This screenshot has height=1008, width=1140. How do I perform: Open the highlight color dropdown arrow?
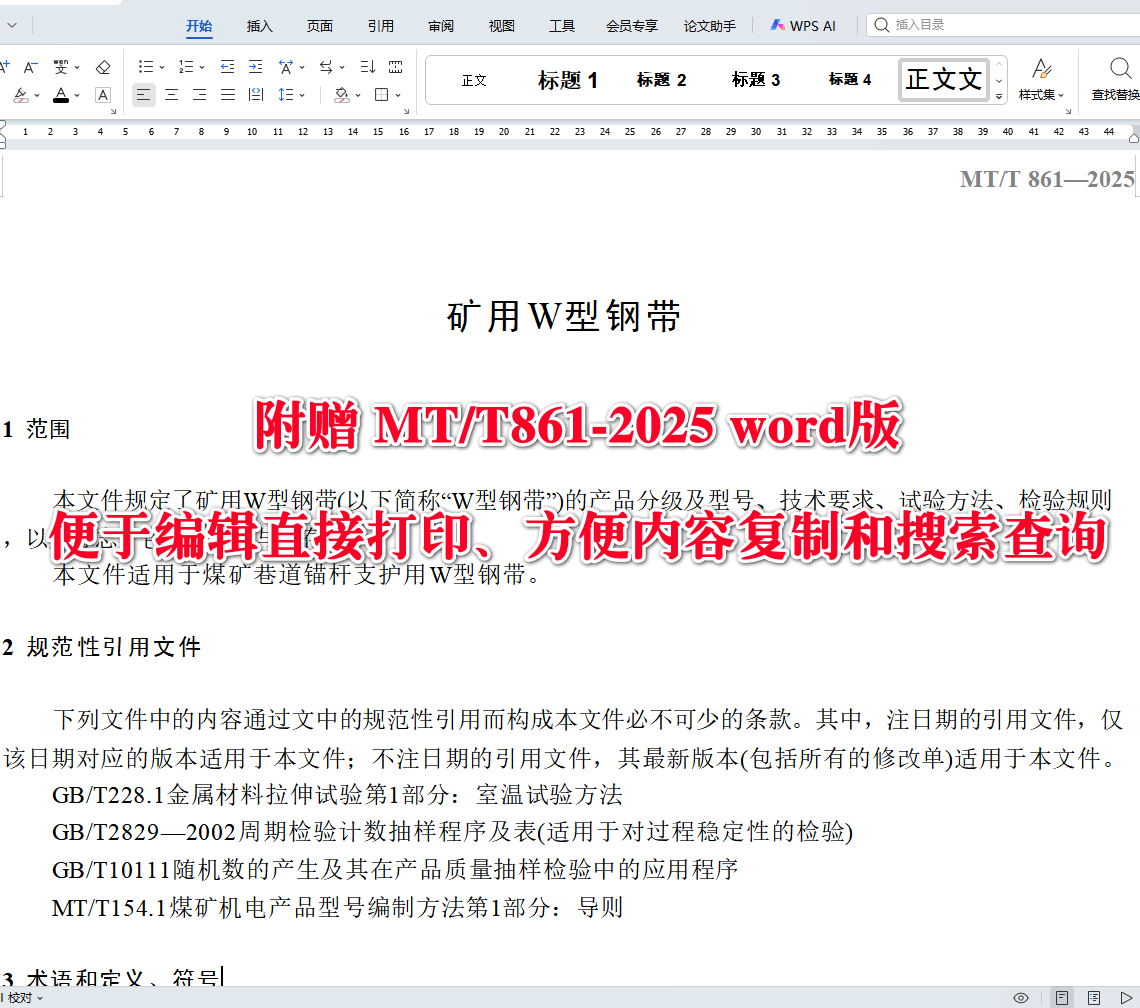(x=37, y=95)
